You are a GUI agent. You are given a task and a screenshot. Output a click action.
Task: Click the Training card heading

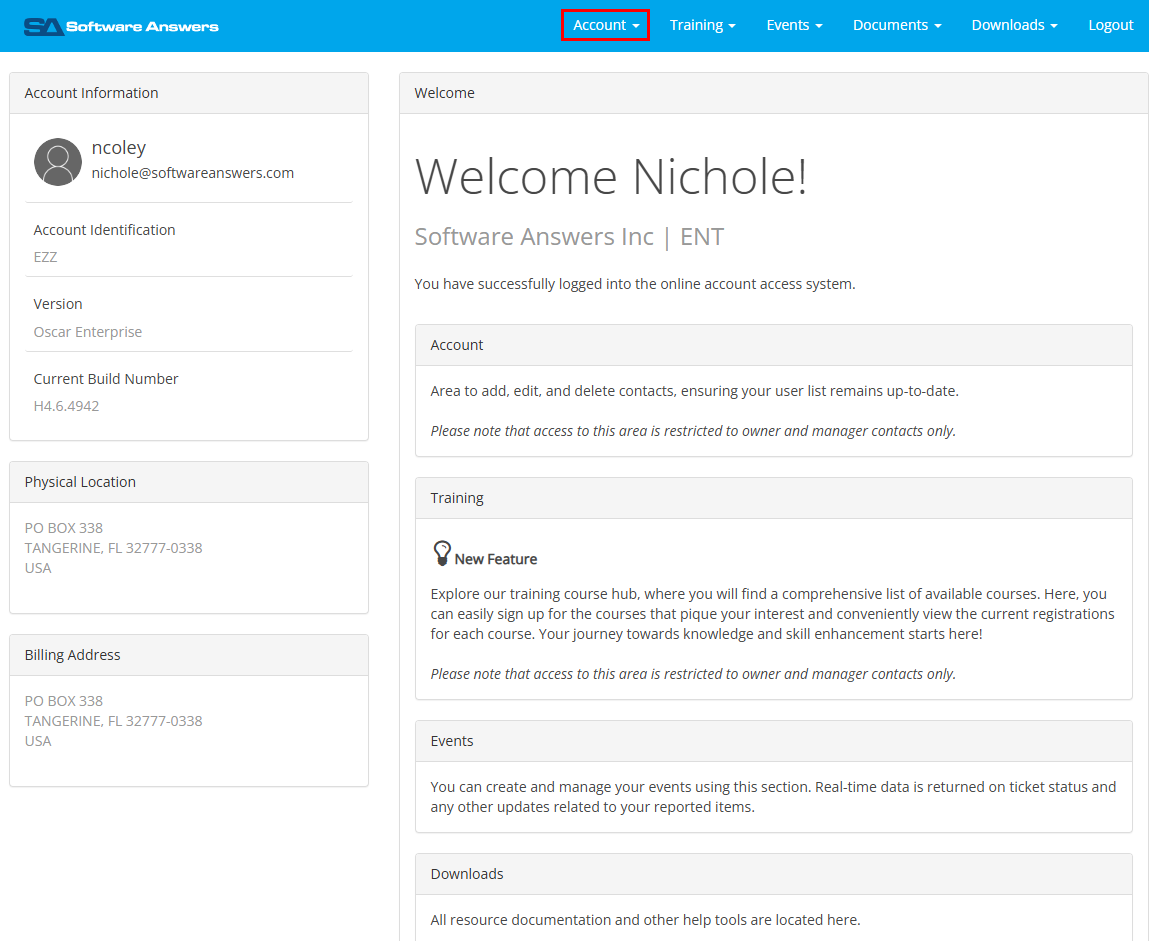tap(457, 498)
